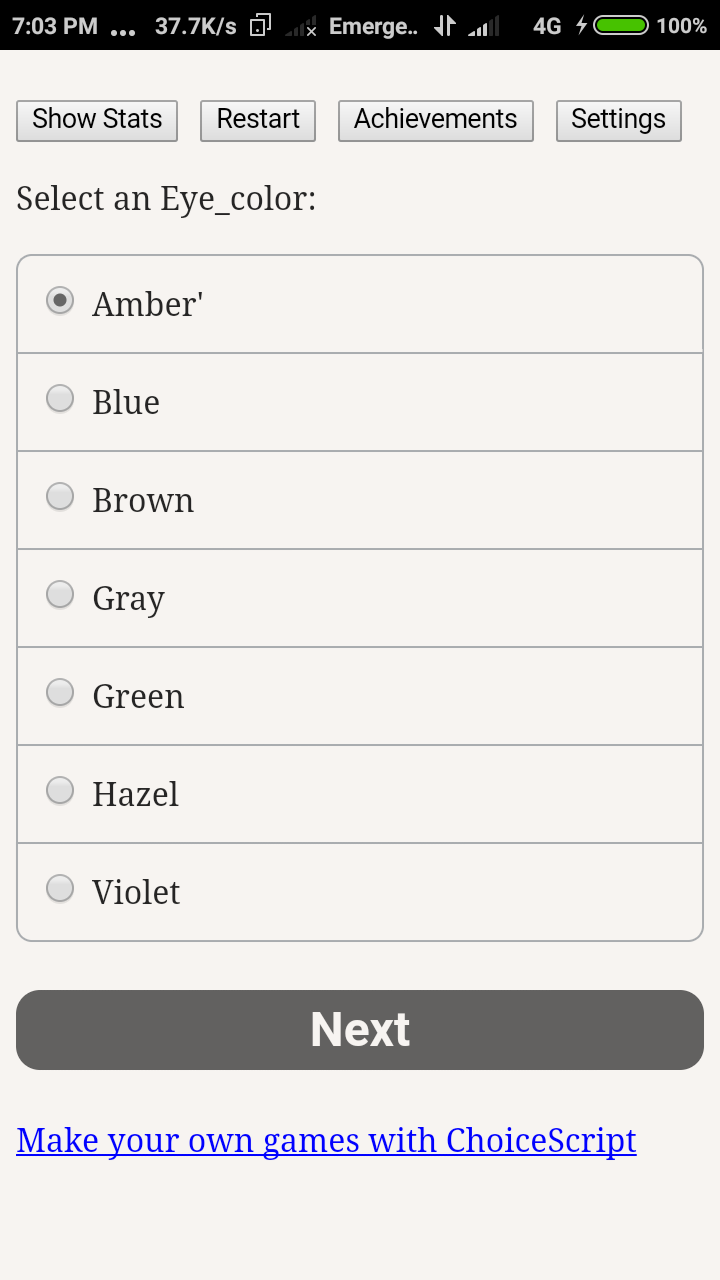Tap the clock showing 7:03 PM
This screenshot has height=1280, width=720.
(x=55, y=26)
